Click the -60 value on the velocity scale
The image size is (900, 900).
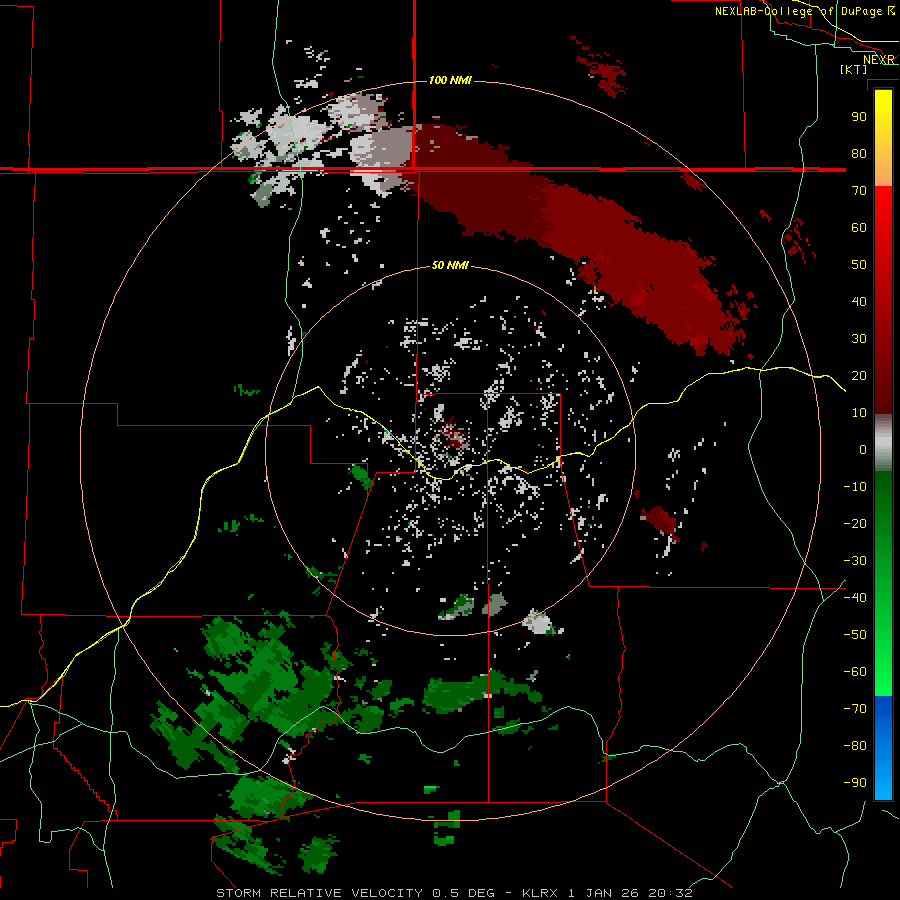(855, 672)
